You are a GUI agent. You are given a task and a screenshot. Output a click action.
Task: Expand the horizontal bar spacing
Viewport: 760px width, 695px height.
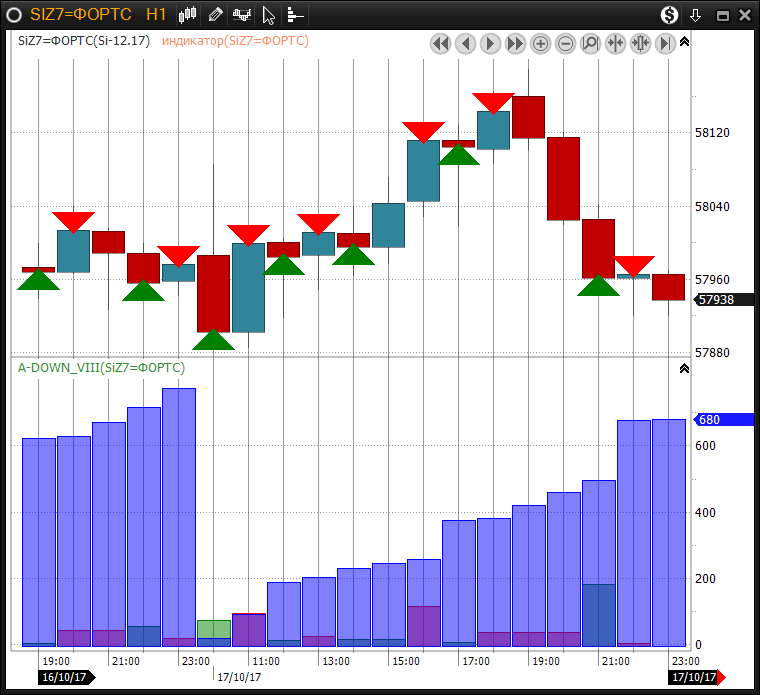click(640, 43)
